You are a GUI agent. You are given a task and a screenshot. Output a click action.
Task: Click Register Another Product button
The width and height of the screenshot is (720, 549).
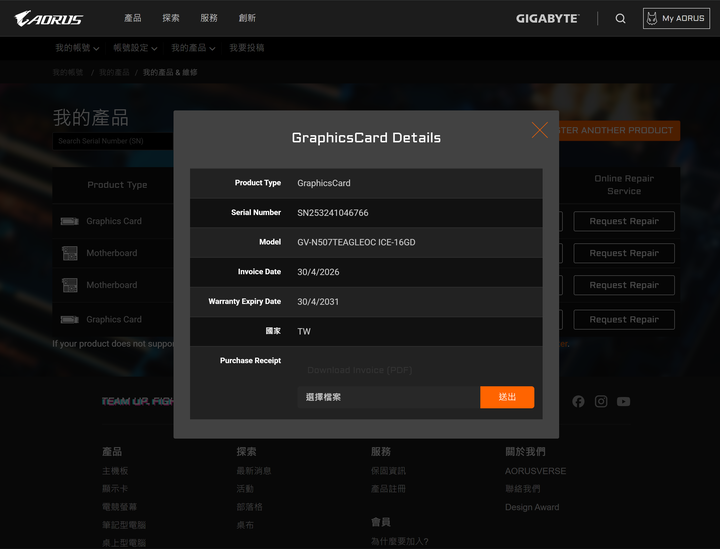pyautogui.click(x=619, y=130)
